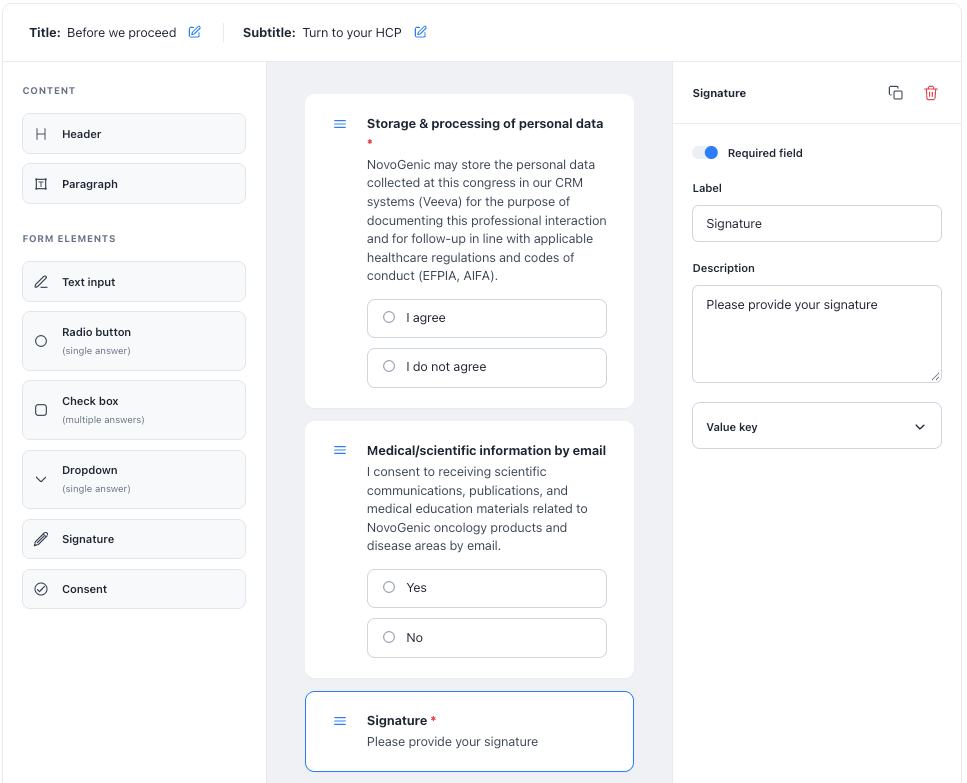Viewport: 967px width, 783px height.
Task: Edit the subtitle with pencil icon
Action: pos(421,32)
